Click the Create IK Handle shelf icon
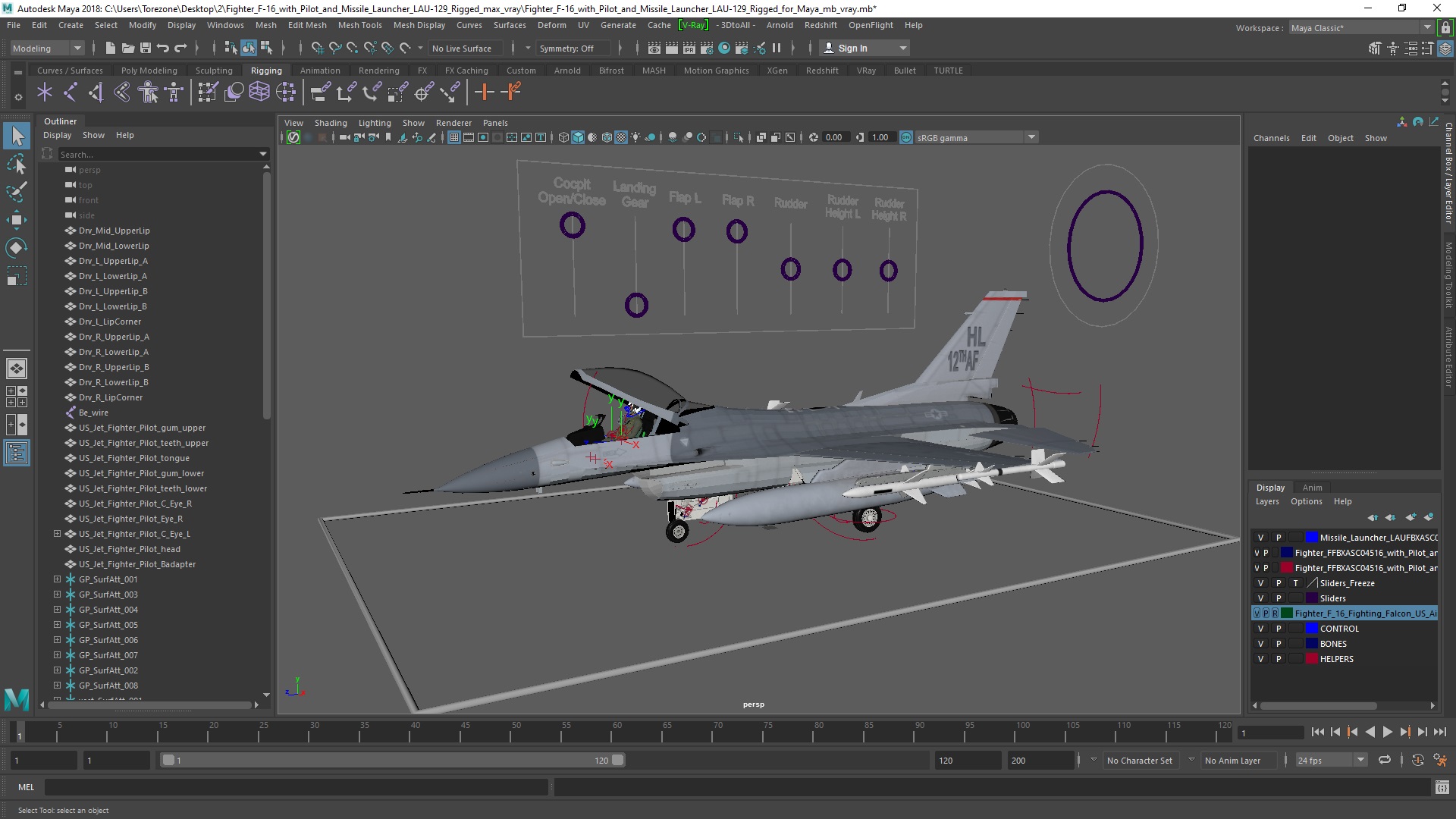This screenshot has width=1456, height=819. pyautogui.click(x=96, y=93)
